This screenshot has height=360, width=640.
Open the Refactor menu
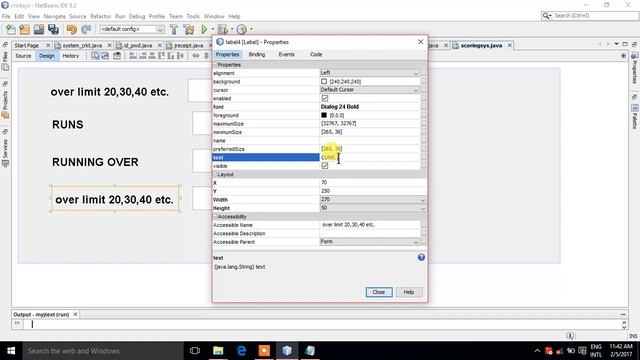click(100, 16)
